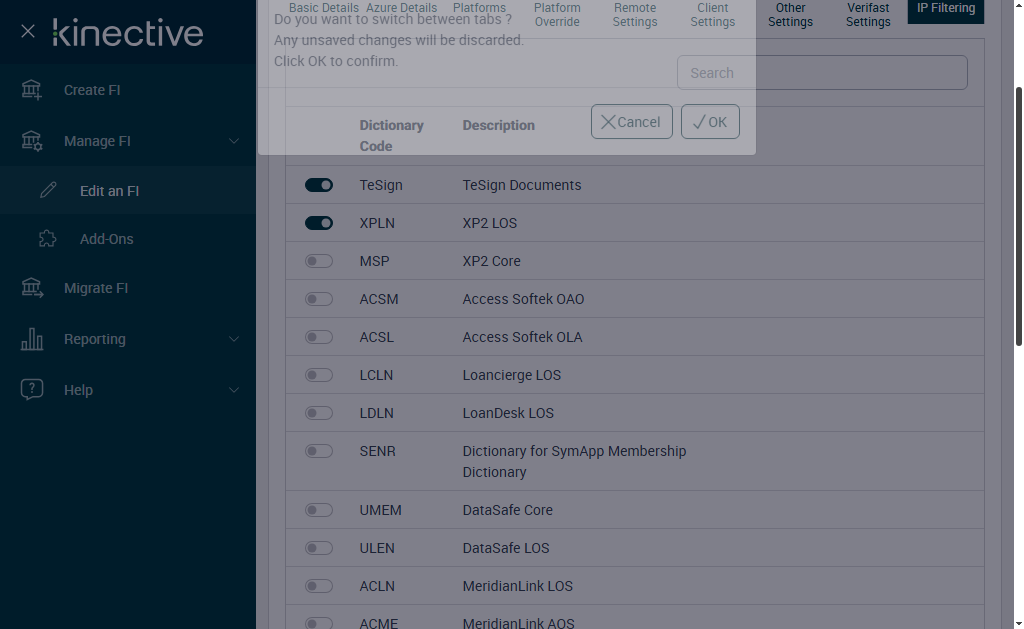This screenshot has width=1024, height=629.
Task: Open the Platform Override tab
Action: click(x=557, y=14)
